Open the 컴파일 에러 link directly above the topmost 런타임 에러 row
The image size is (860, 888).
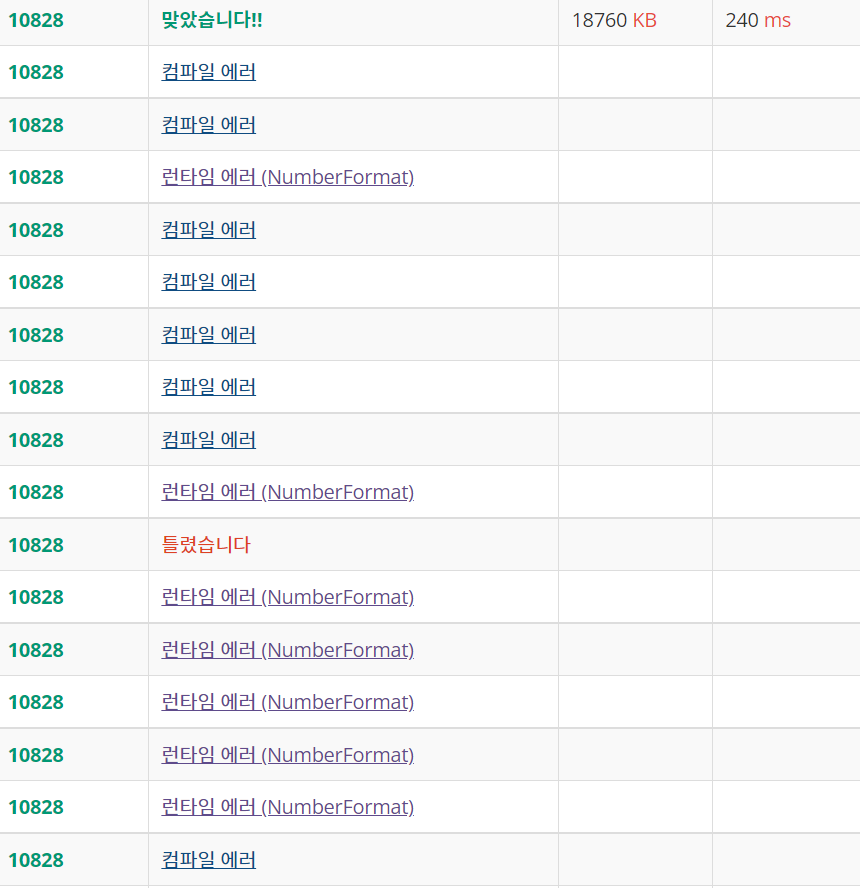(x=208, y=125)
